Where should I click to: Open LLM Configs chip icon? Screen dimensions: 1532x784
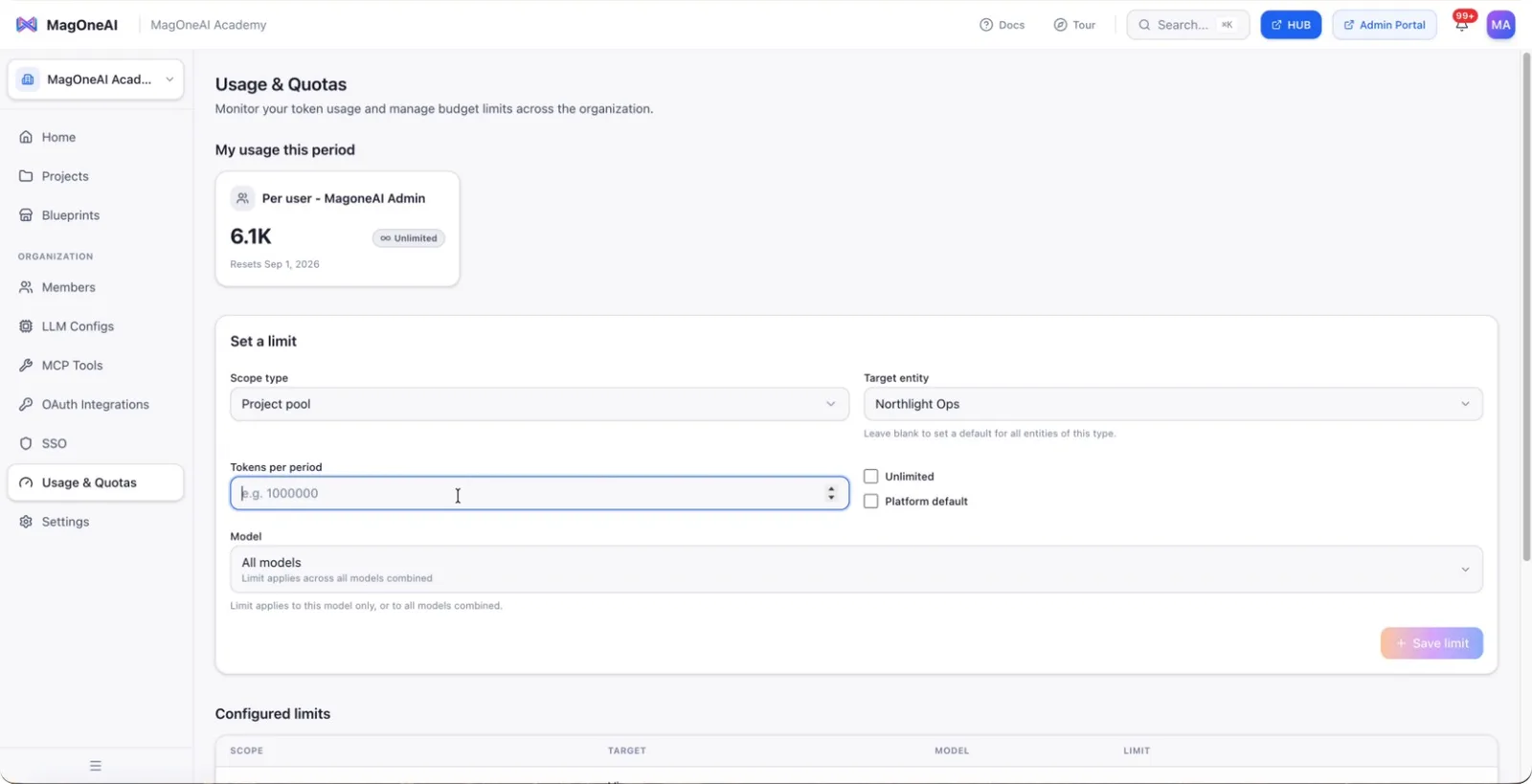pos(26,326)
